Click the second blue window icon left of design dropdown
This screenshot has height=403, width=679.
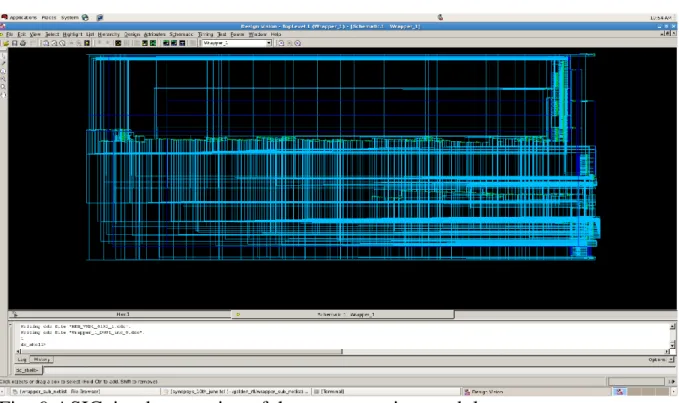coord(174,43)
